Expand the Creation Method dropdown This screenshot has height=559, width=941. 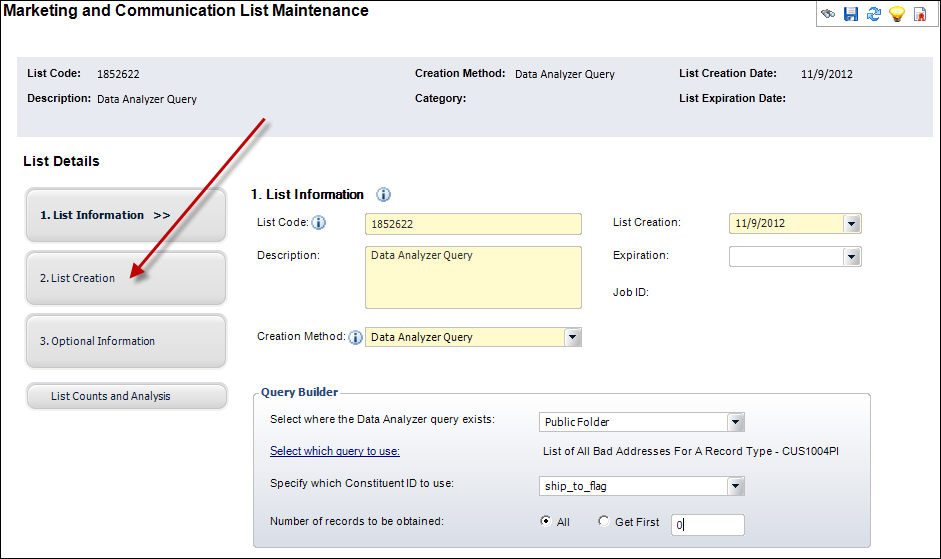click(x=572, y=338)
